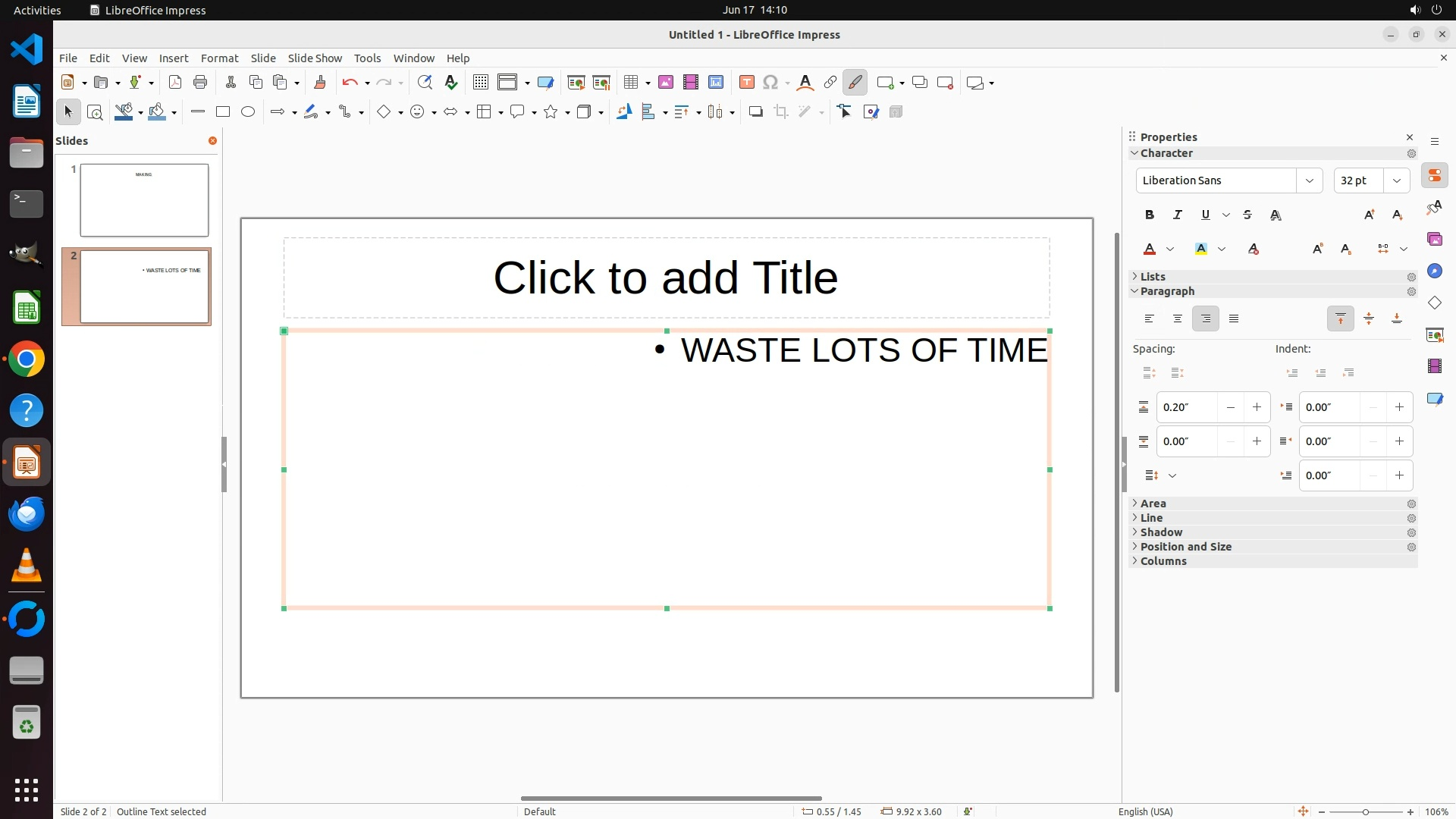1456x819 pixels.
Task: Toggle Bold in Character panel
Action: (x=1150, y=215)
